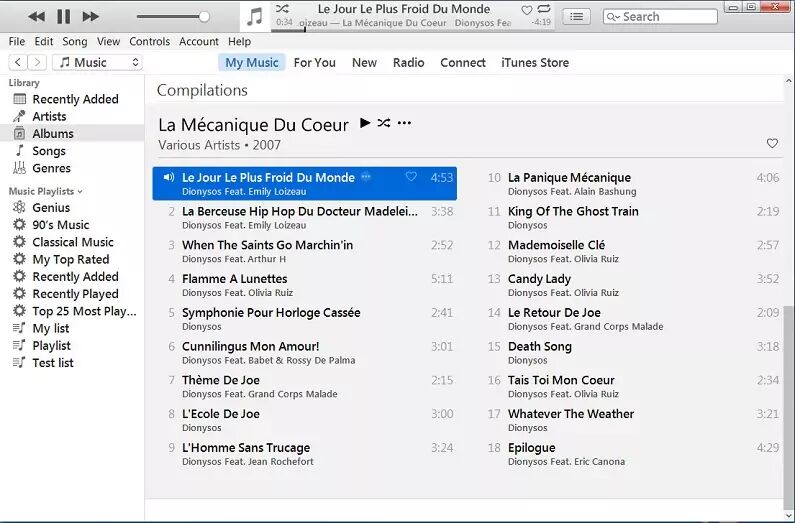Open the Help menu
Viewport: 795px width, 523px height.
[x=239, y=42]
